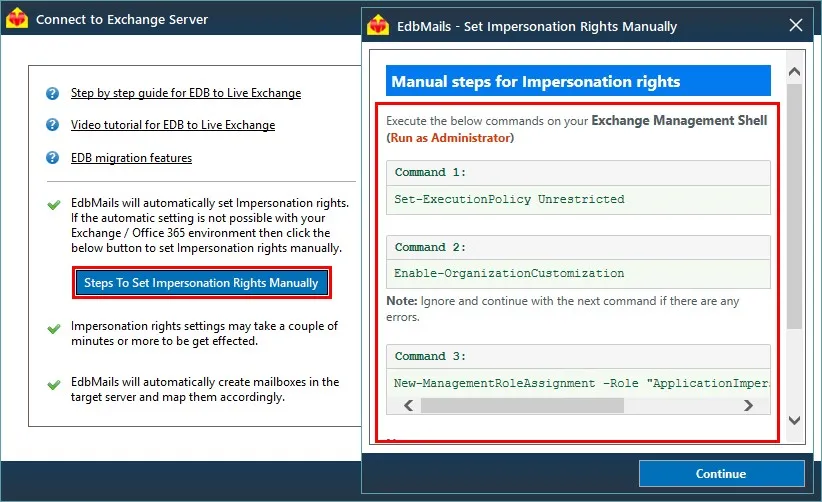Click green checkmark beside automatic Impersonation rights text

(x=53, y=204)
